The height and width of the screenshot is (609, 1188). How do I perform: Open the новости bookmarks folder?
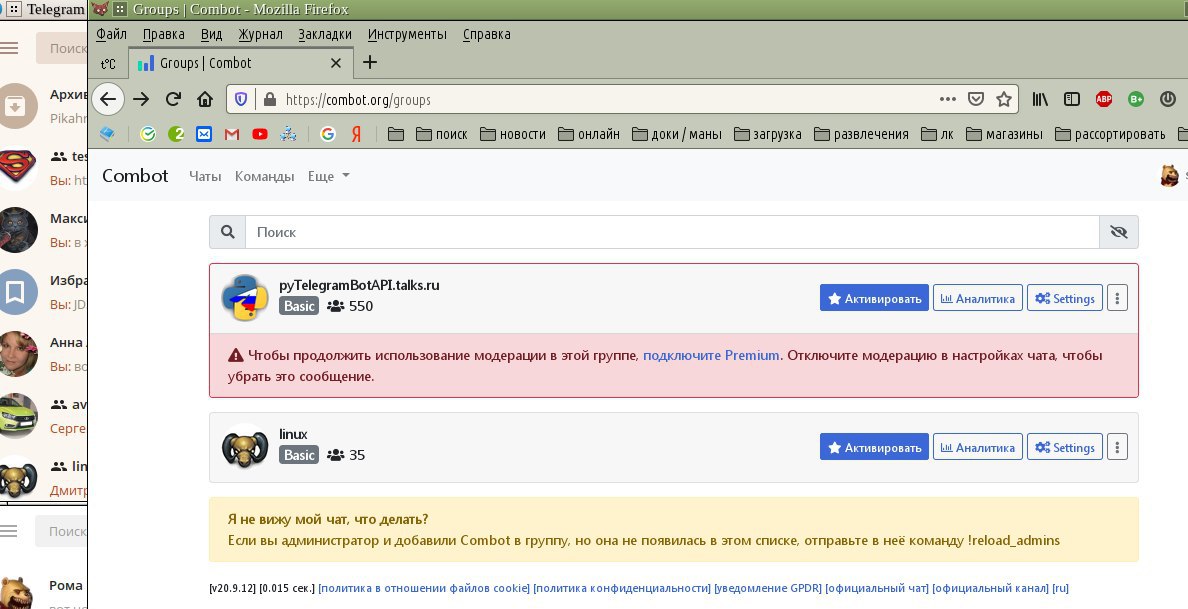[513, 134]
